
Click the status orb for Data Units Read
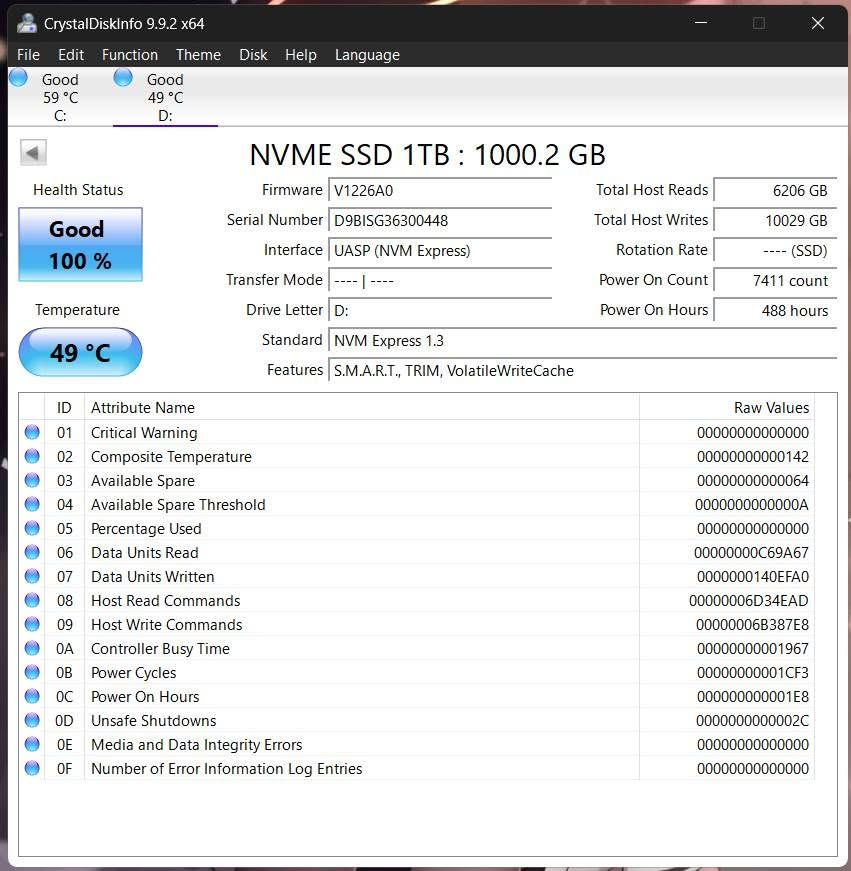click(x=32, y=552)
